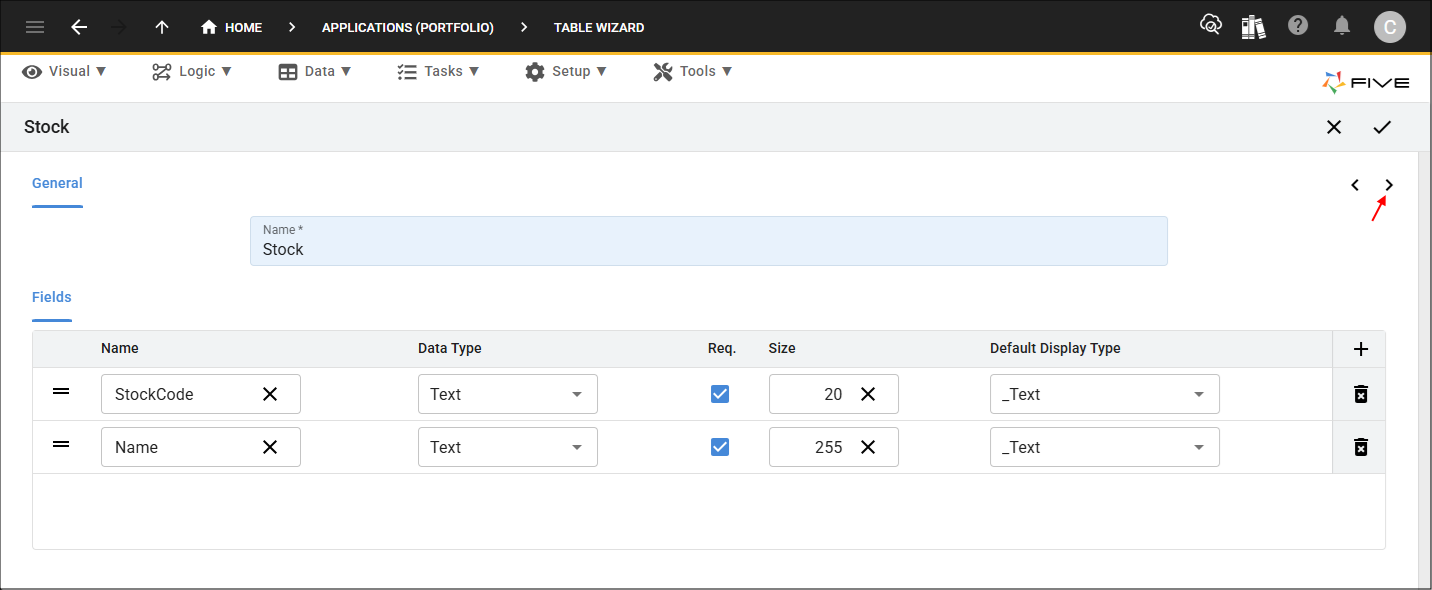Open the Data menu
This screenshot has width=1432, height=590.
[315, 71]
